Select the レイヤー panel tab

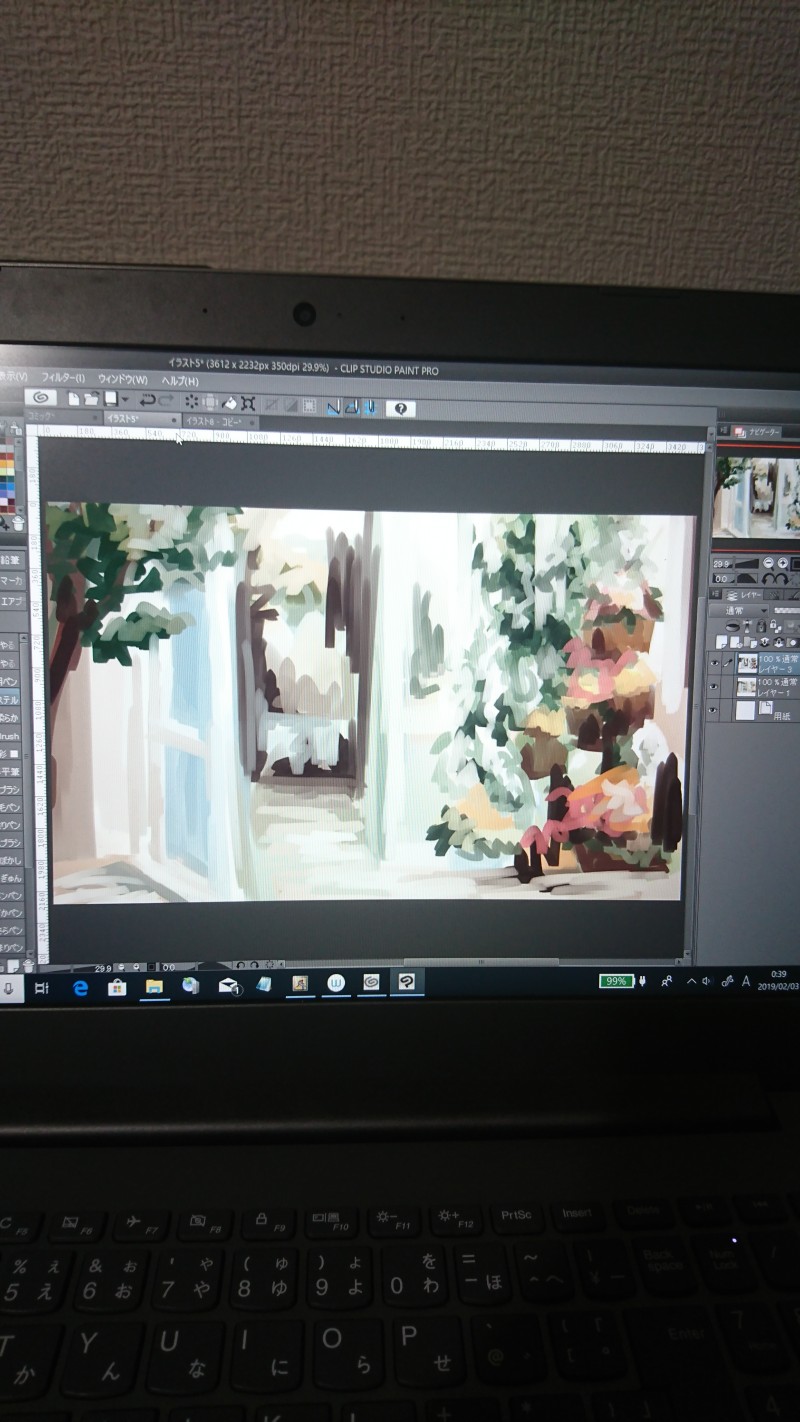point(742,596)
